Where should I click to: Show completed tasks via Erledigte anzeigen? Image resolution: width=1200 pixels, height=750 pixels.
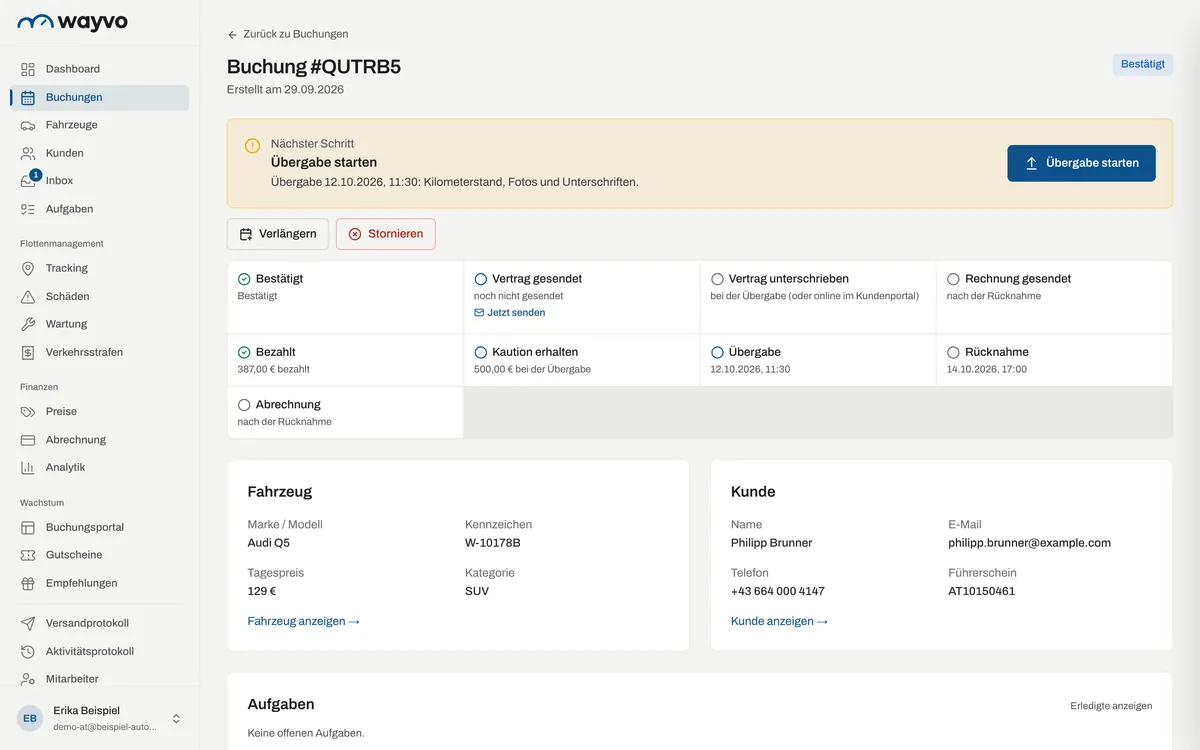coord(1111,705)
